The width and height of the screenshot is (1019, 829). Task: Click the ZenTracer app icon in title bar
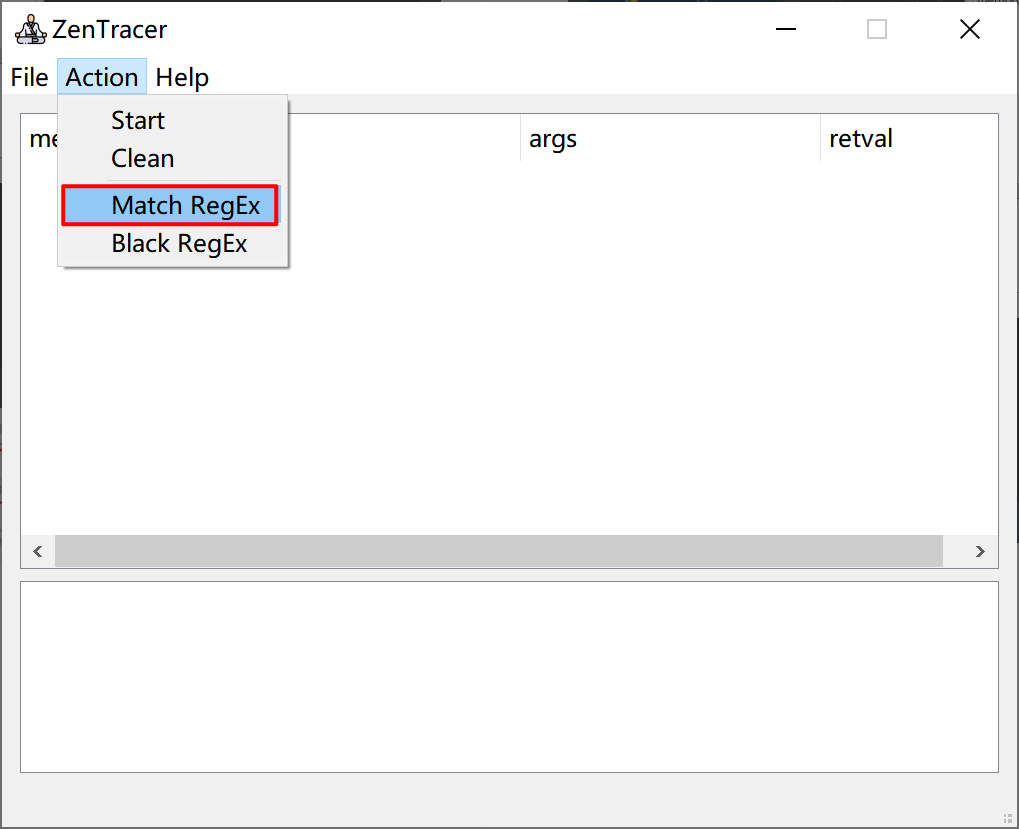click(31, 29)
